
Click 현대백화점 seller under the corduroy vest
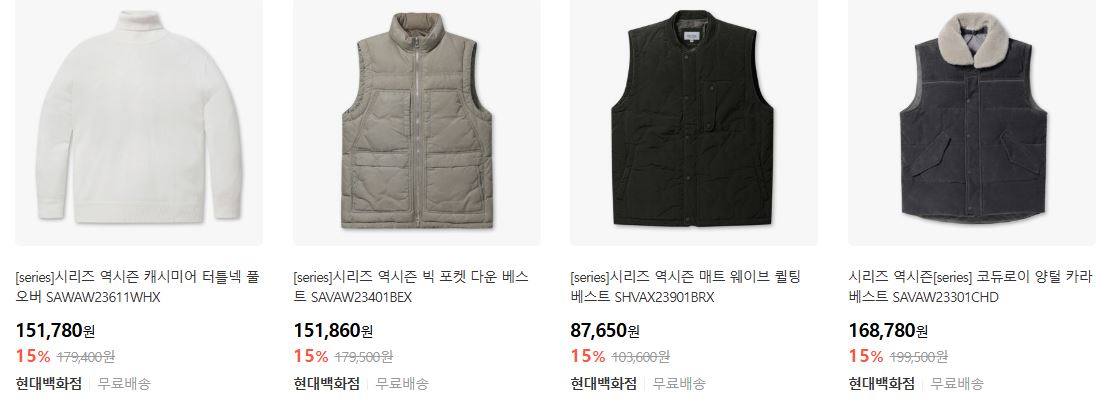(x=881, y=383)
